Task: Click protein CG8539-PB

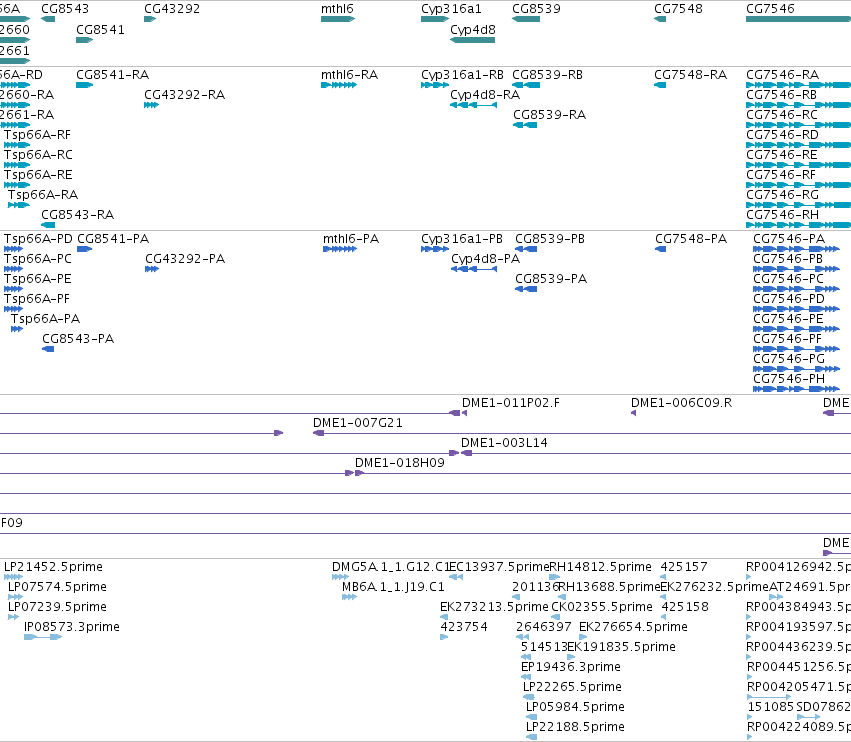Action: coord(550,239)
